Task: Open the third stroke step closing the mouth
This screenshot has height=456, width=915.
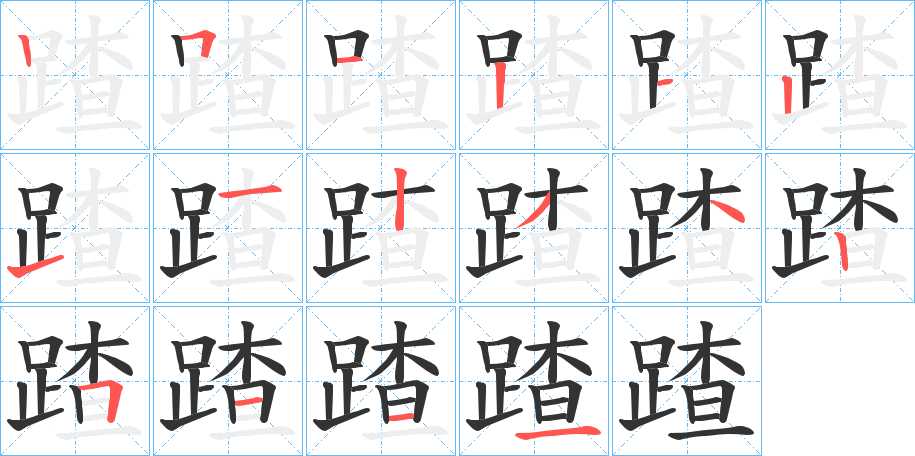Action: pyautogui.click(x=381, y=75)
